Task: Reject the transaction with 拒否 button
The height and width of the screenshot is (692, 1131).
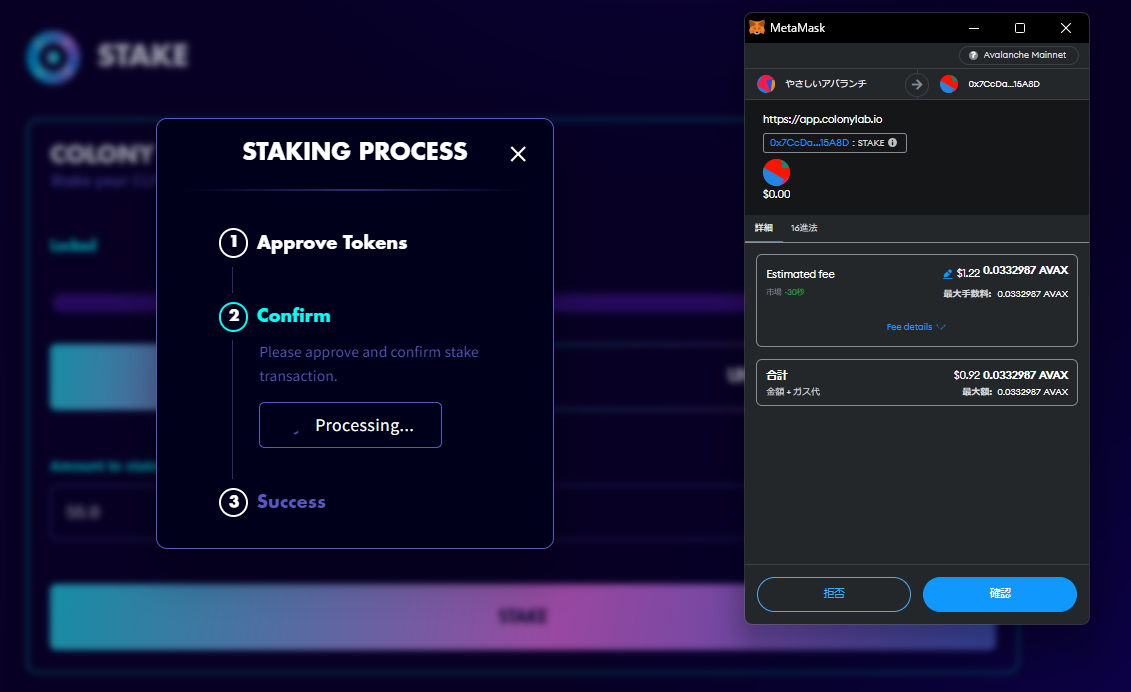Action: click(x=834, y=594)
